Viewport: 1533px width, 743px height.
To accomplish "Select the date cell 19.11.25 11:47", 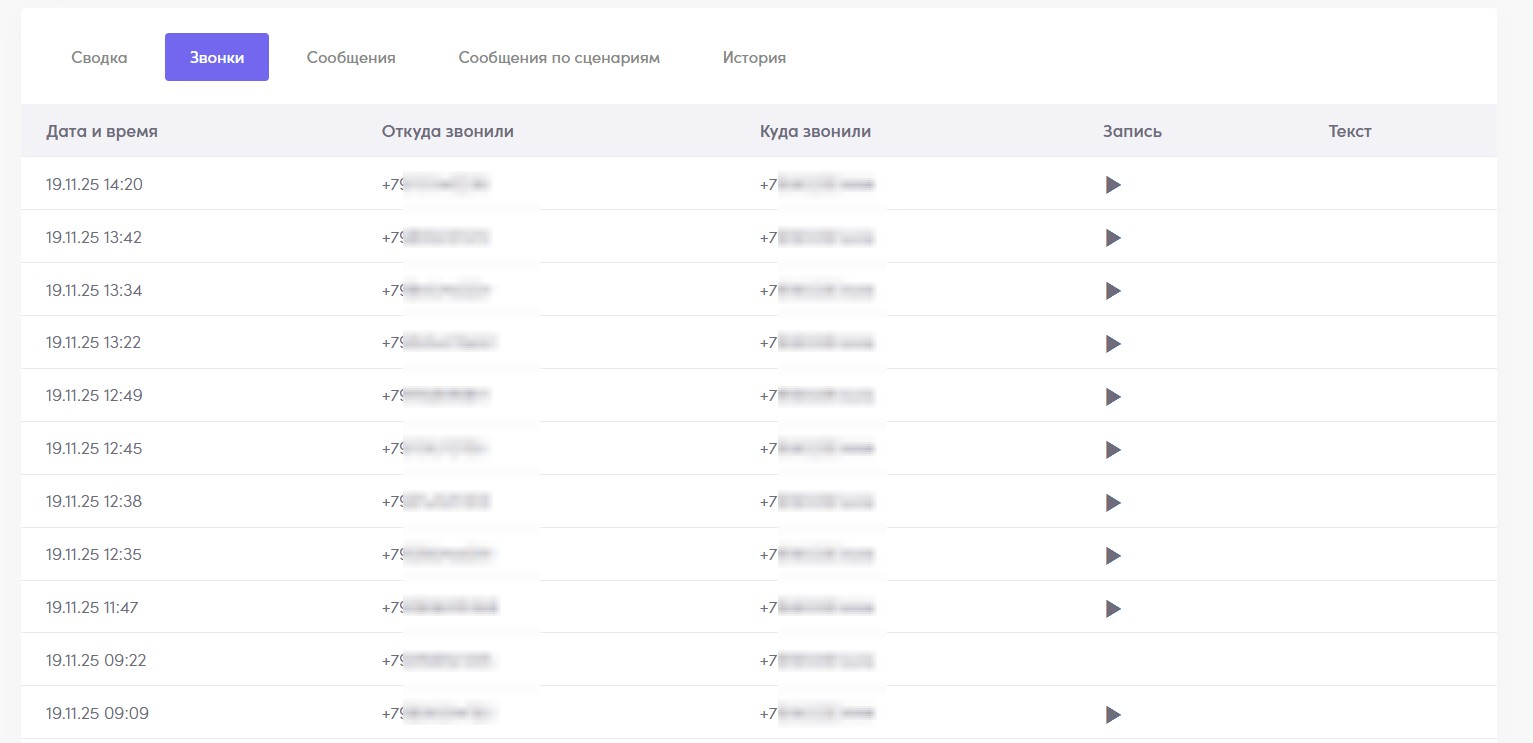I will 92,607.
